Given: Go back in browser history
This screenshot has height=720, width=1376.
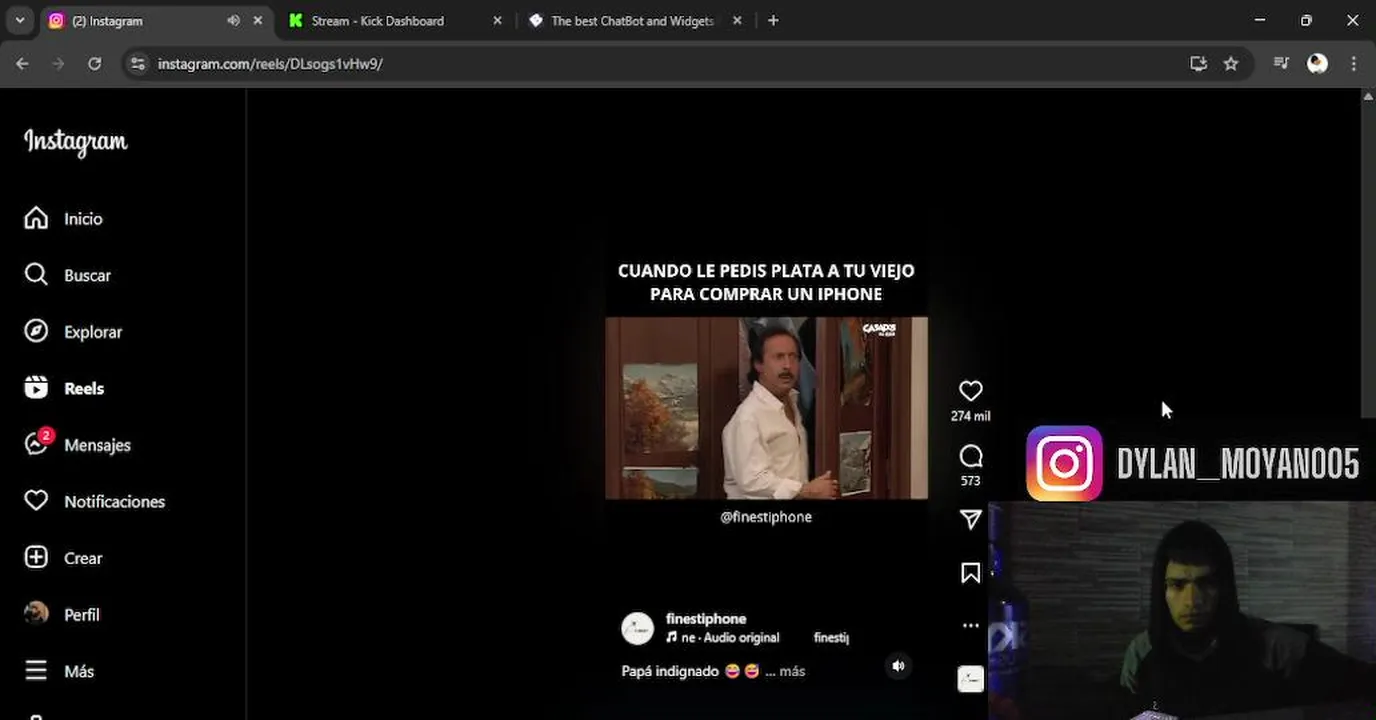Looking at the screenshot, I should point(23,64).
